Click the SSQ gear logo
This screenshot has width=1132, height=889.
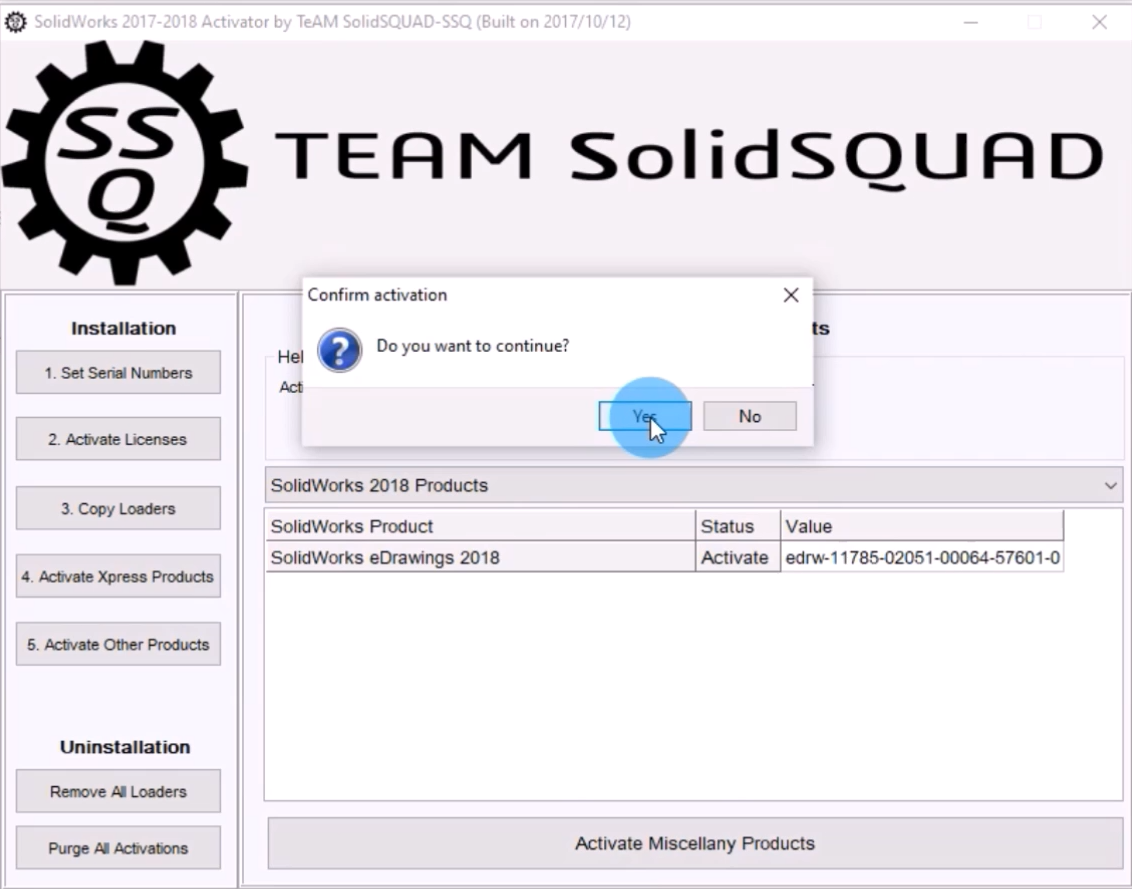click(x=124, y=161)
